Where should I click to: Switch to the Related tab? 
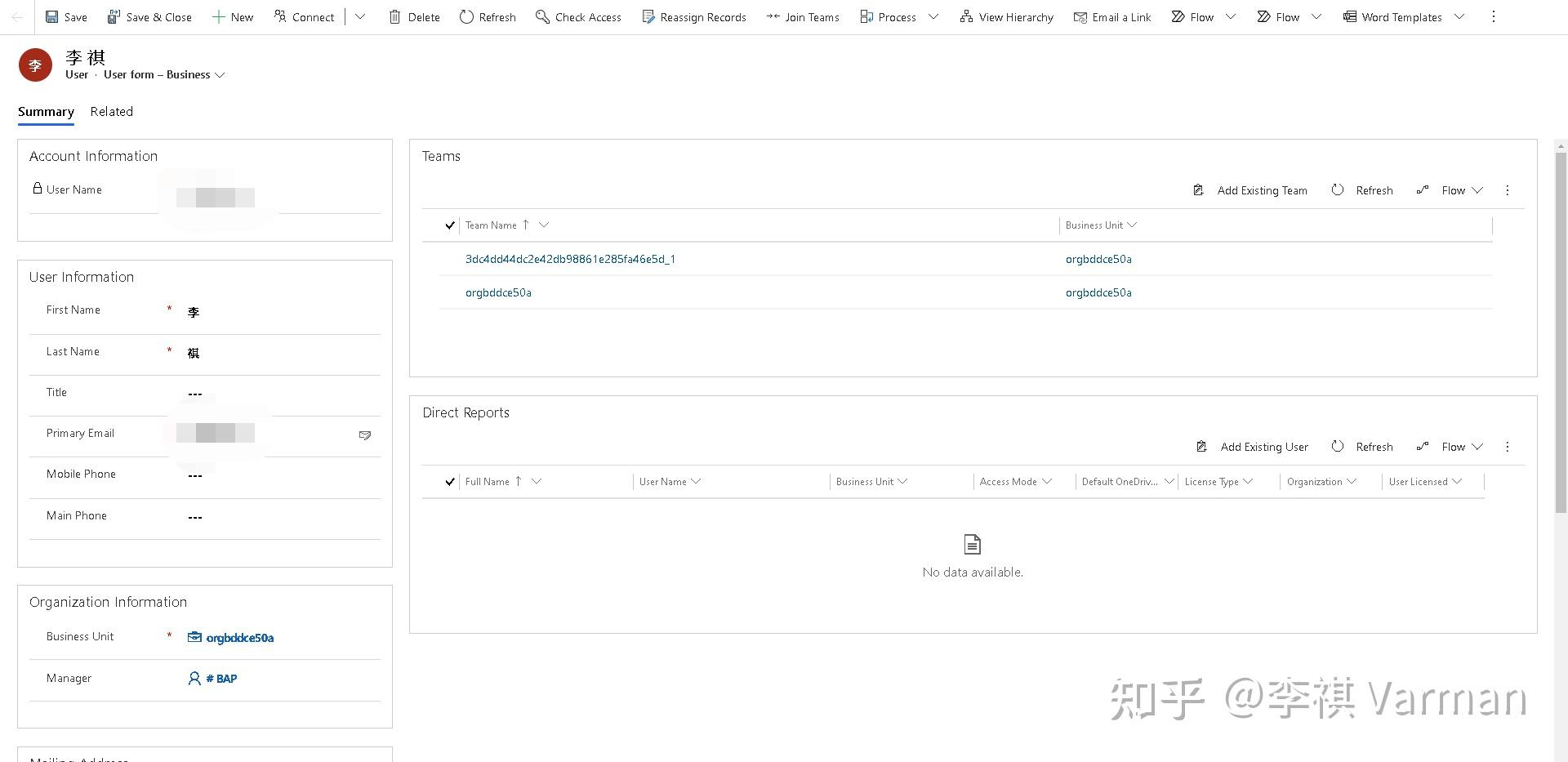coord(112,112)
